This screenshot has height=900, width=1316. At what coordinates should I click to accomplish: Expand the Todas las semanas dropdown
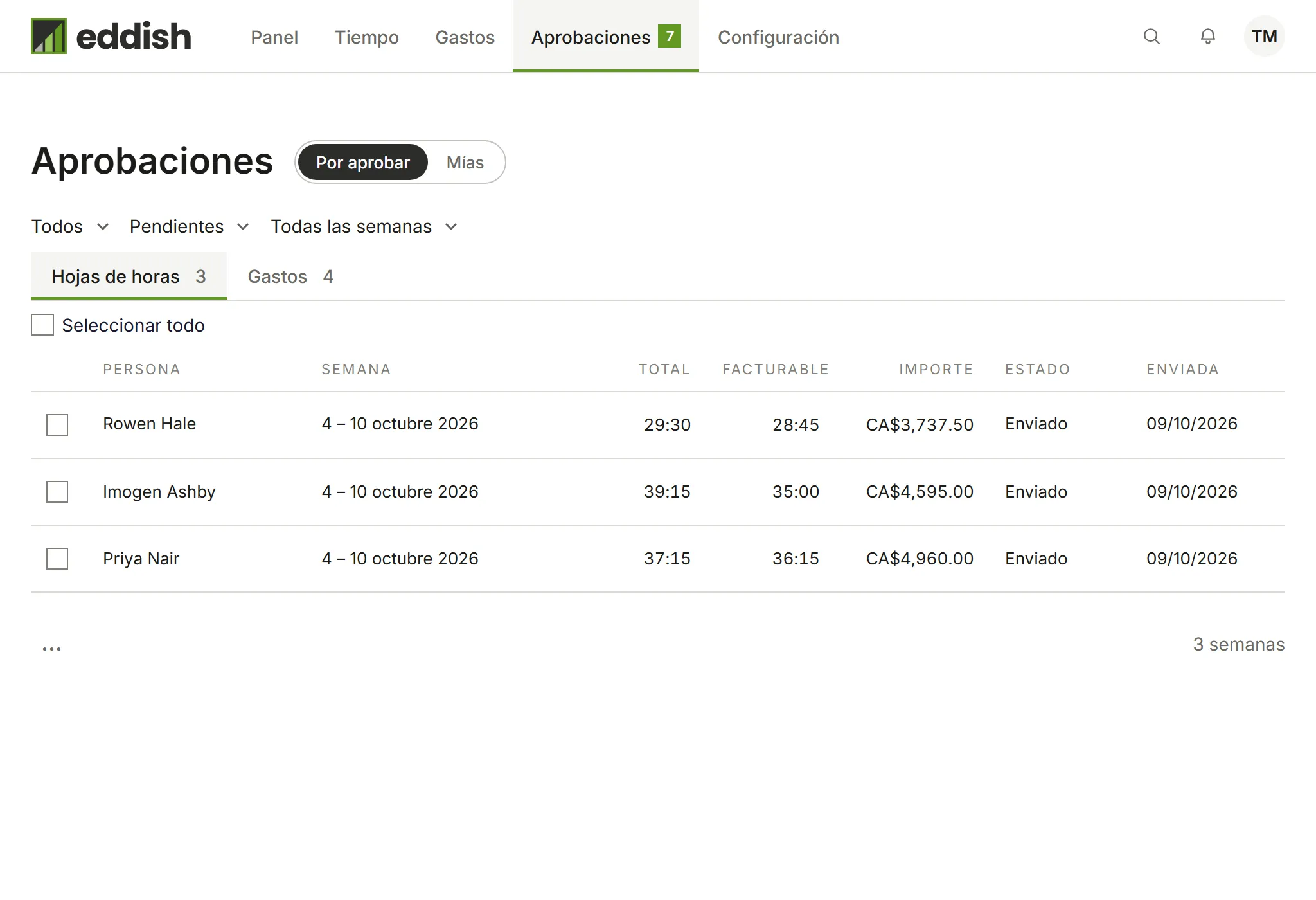tap(364, 226)
